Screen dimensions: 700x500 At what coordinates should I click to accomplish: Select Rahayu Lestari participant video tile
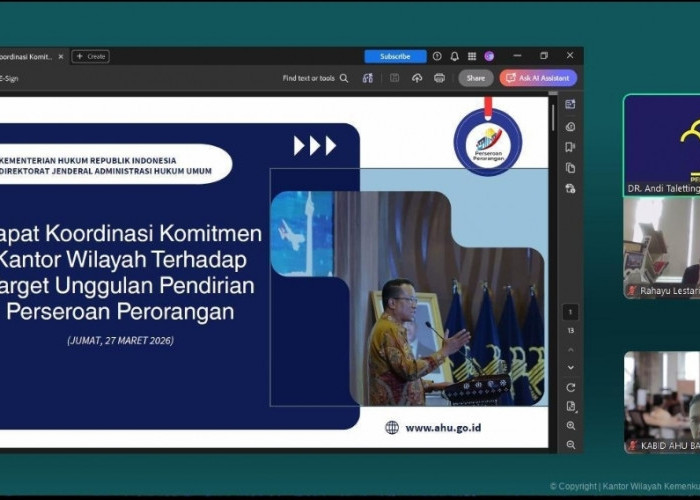pyautogui.click(x=662, y=248)
